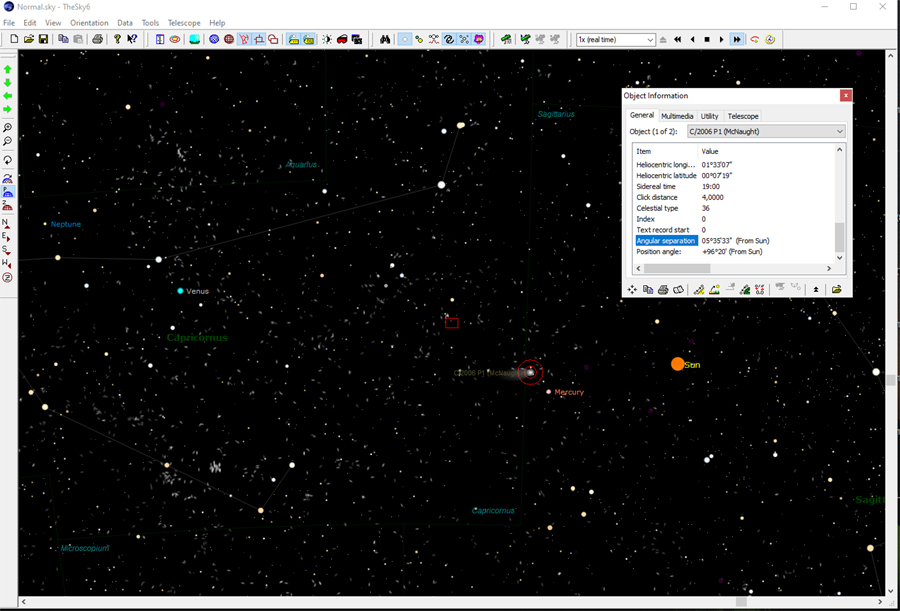900x611 pixels.
Task: Click the clock set-time icon in toolbar
Action: [770, 40]
